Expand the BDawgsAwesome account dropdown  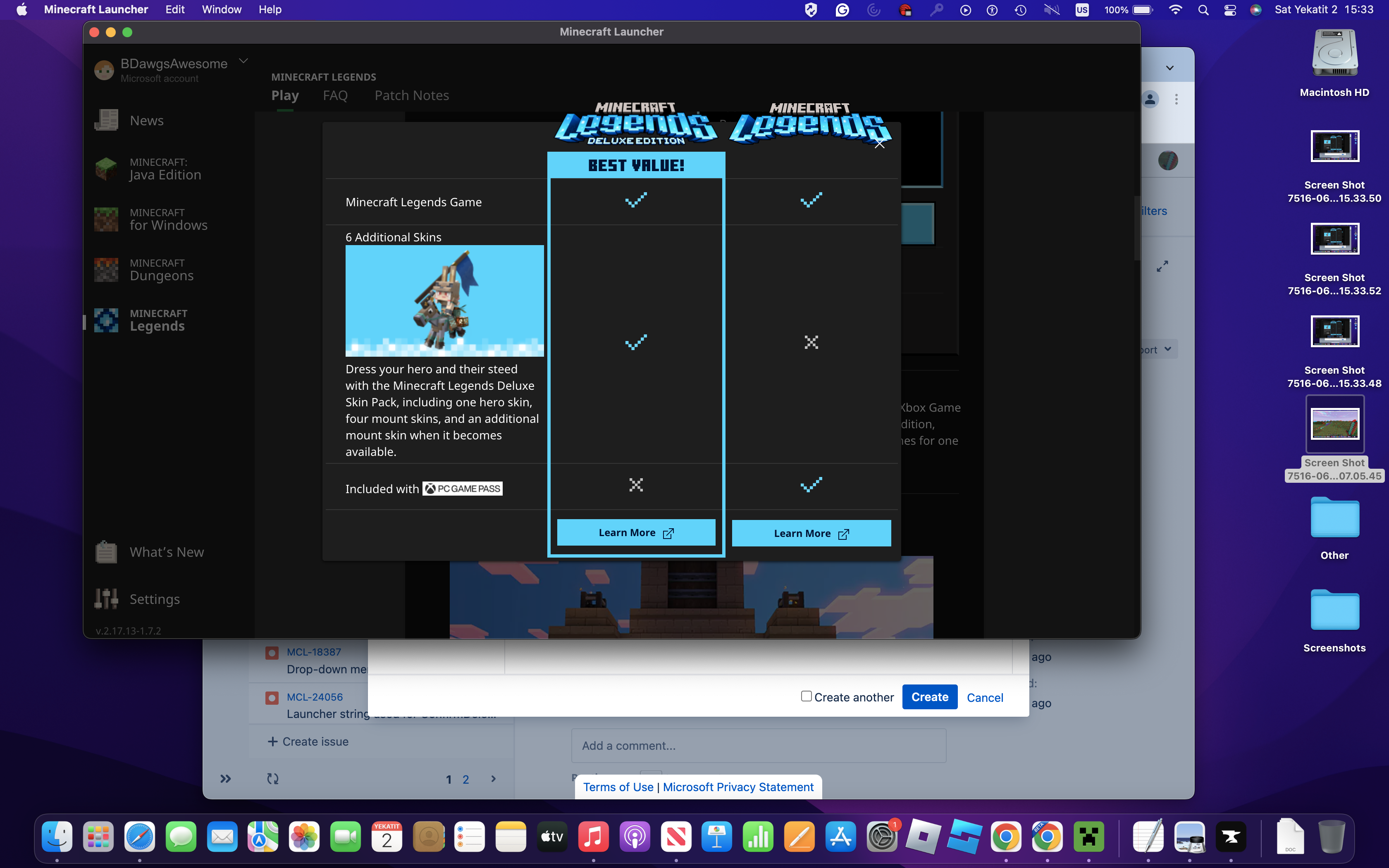243,61
